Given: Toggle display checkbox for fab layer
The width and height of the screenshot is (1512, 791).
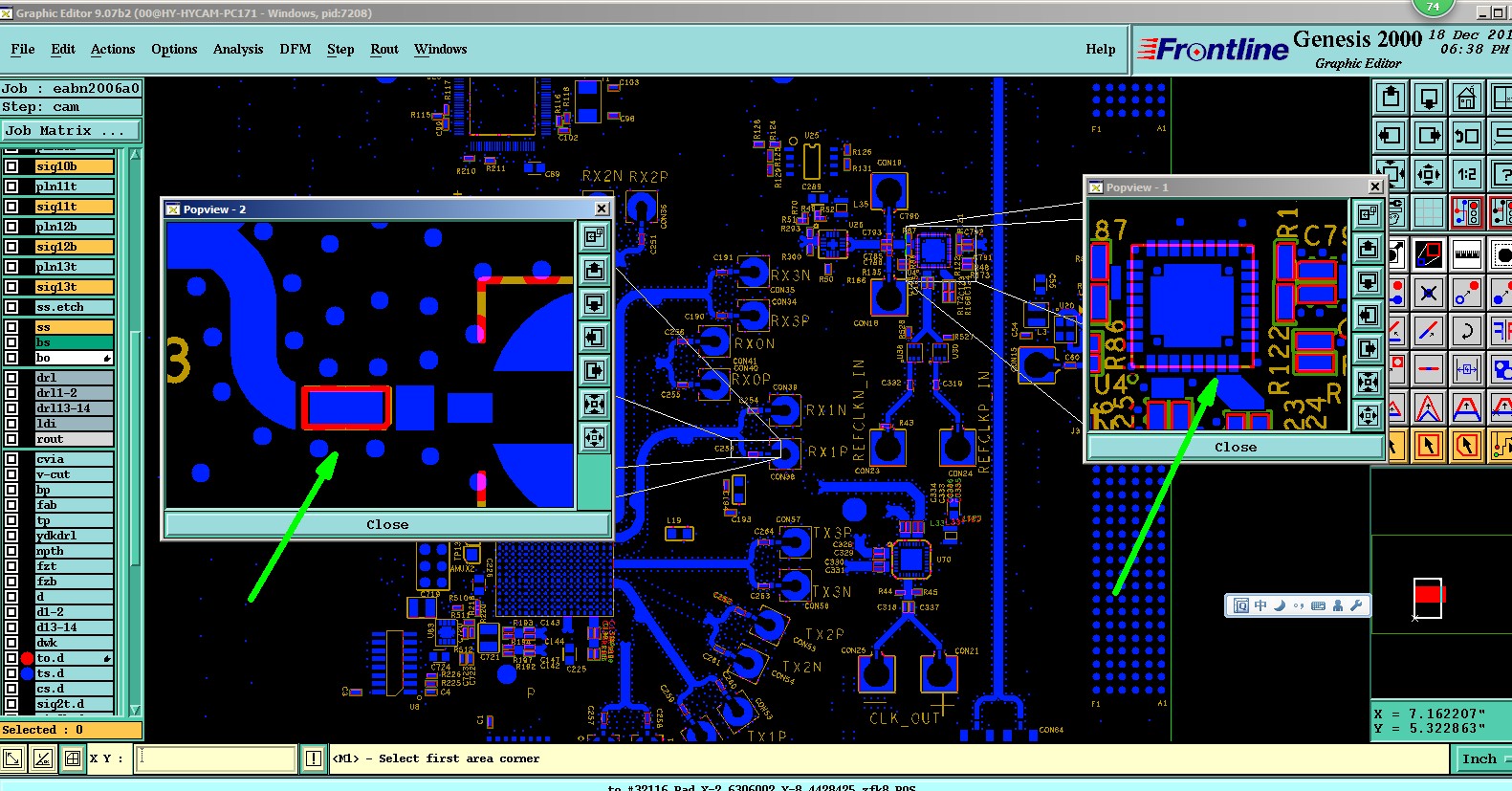Looking at the screenshot, I should pos(11,505).
